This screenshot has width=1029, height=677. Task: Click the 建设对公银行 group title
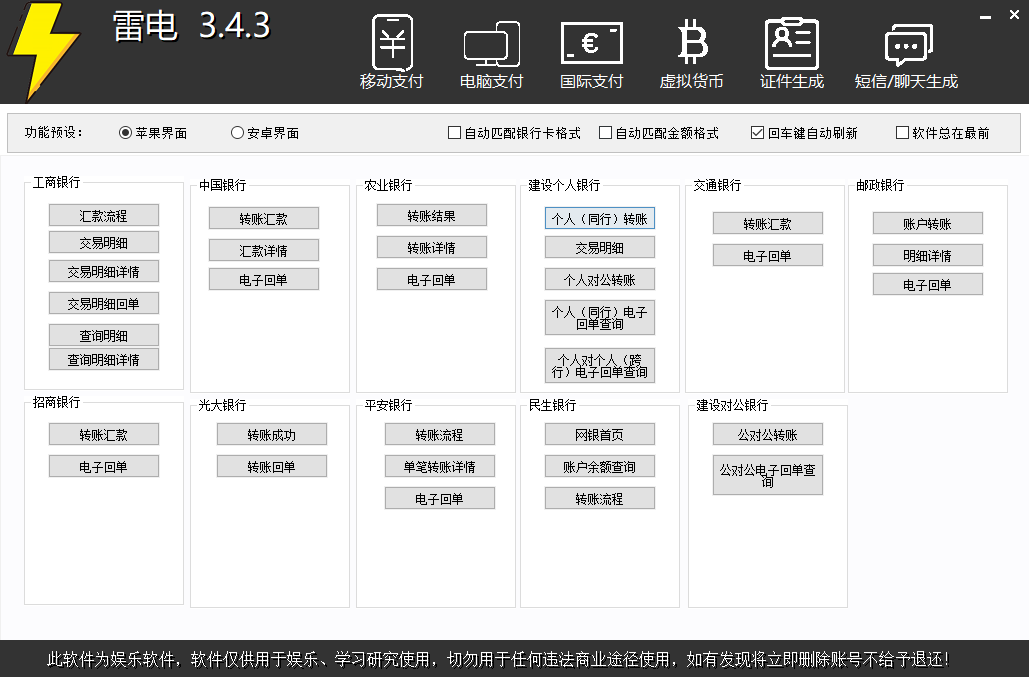point(732,405)
